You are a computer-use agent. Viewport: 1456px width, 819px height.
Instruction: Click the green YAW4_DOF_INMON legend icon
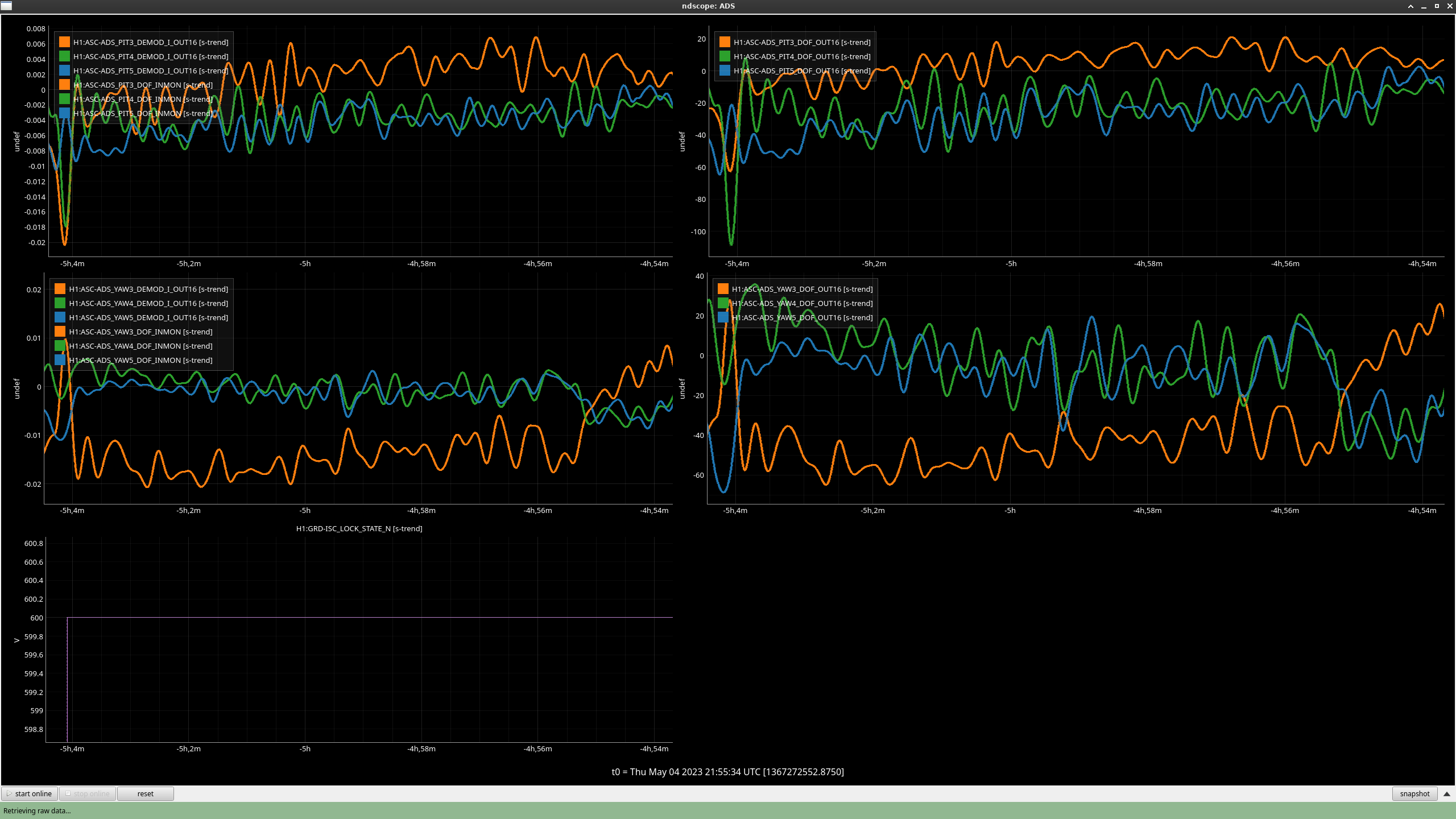click(x=60, y=346)
